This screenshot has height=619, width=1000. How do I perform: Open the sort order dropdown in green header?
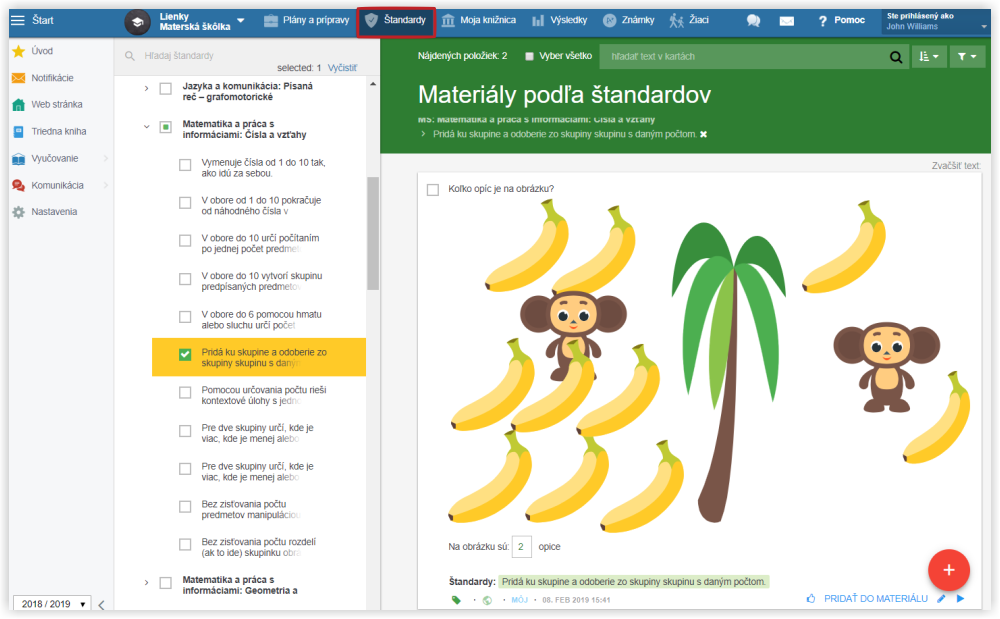coord(929,57)
